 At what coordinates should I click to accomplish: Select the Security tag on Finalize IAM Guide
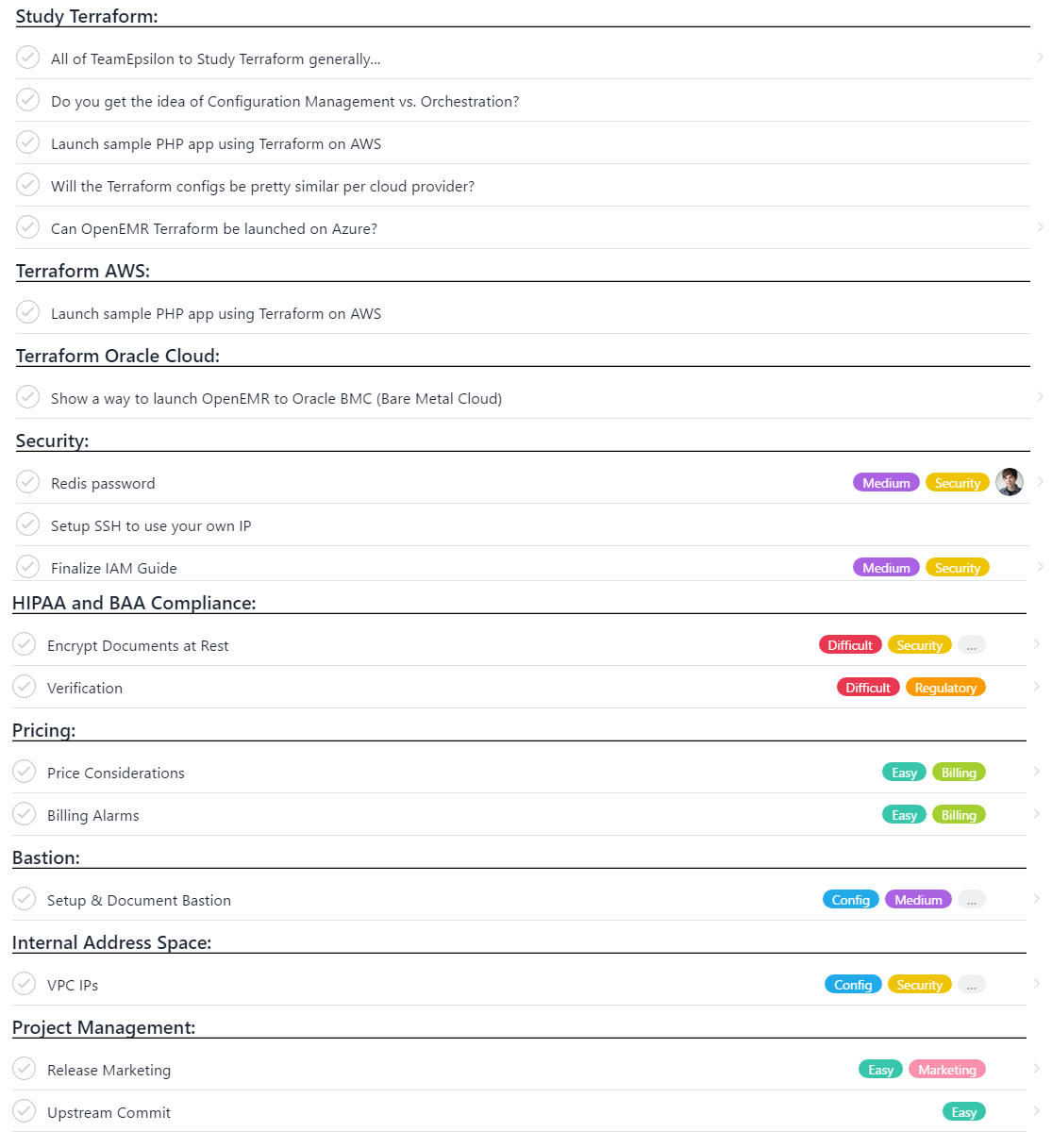click(x=957, y=567)
